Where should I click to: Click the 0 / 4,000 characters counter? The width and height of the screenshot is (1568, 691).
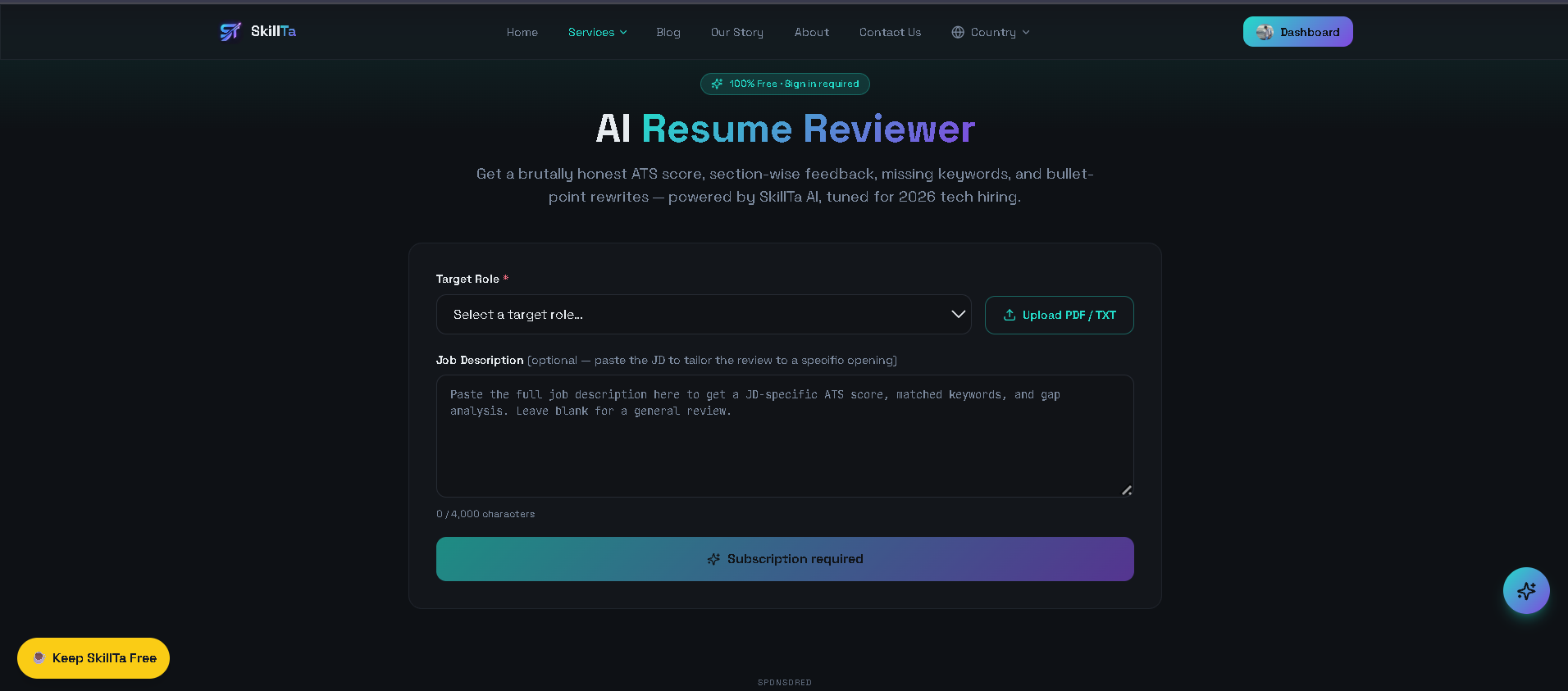click(485, 514)
